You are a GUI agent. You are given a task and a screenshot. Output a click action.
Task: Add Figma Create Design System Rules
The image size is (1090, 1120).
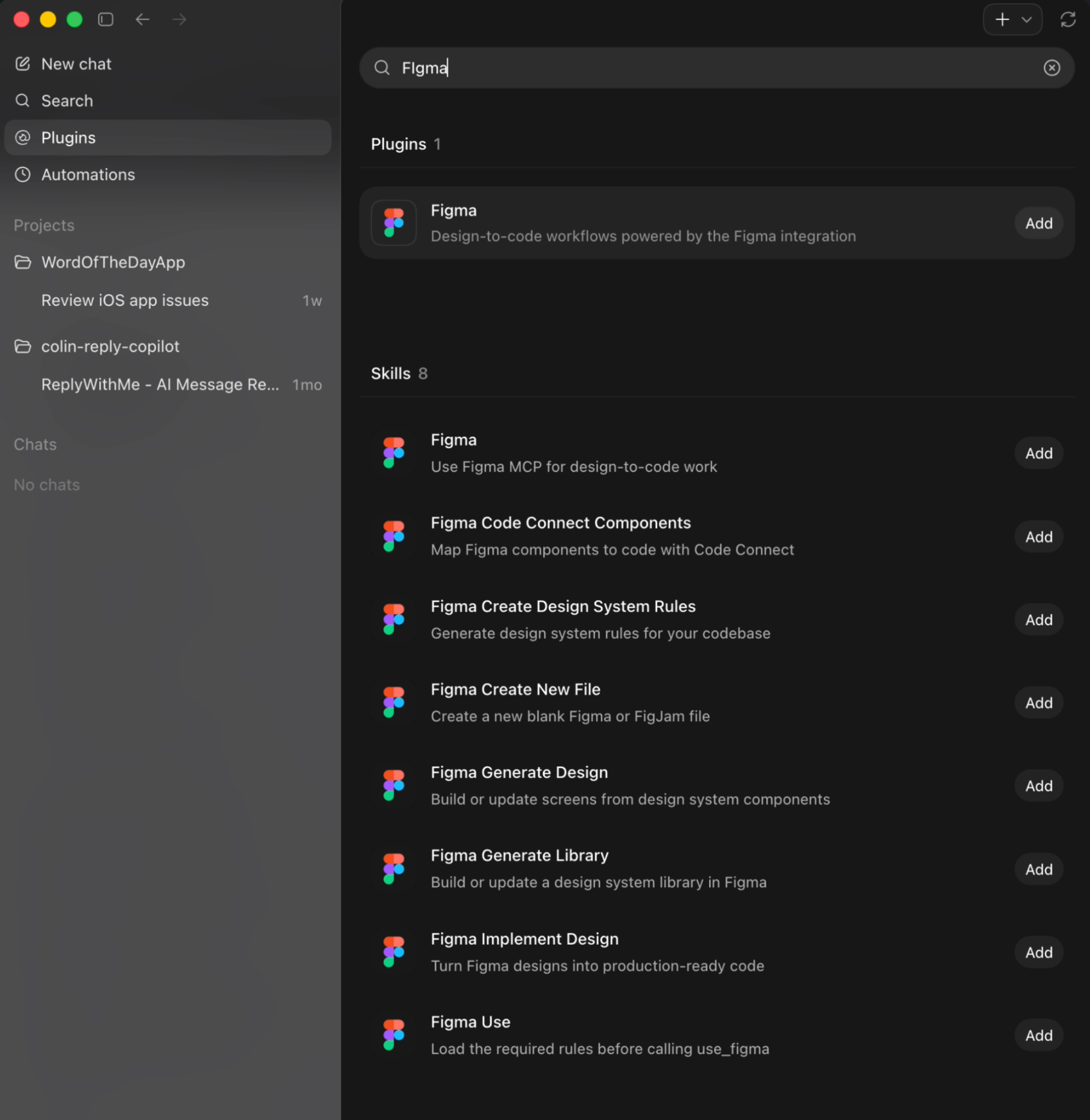[x=1039, y=620]
